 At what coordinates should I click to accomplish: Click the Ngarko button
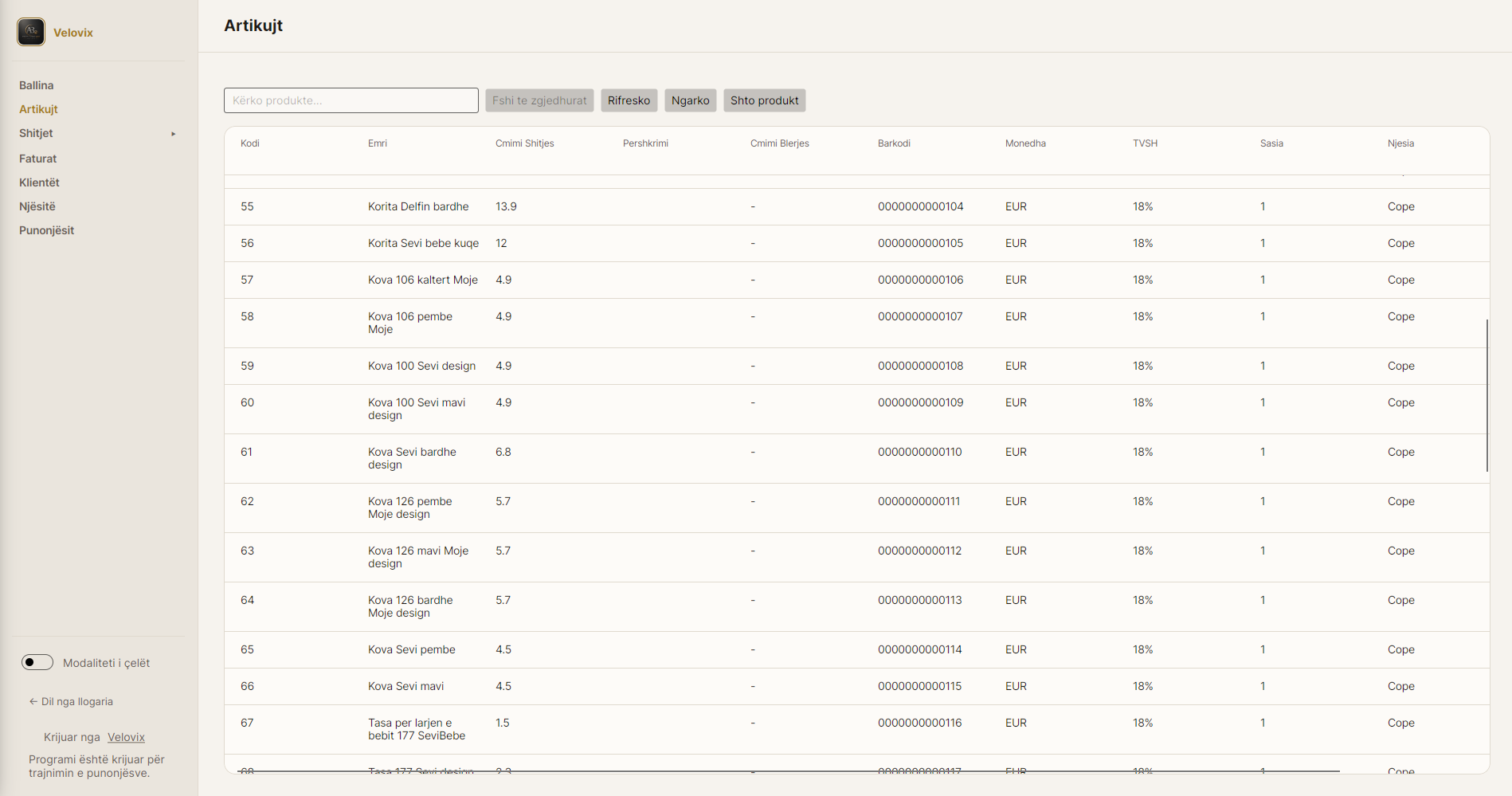point(690,100)
